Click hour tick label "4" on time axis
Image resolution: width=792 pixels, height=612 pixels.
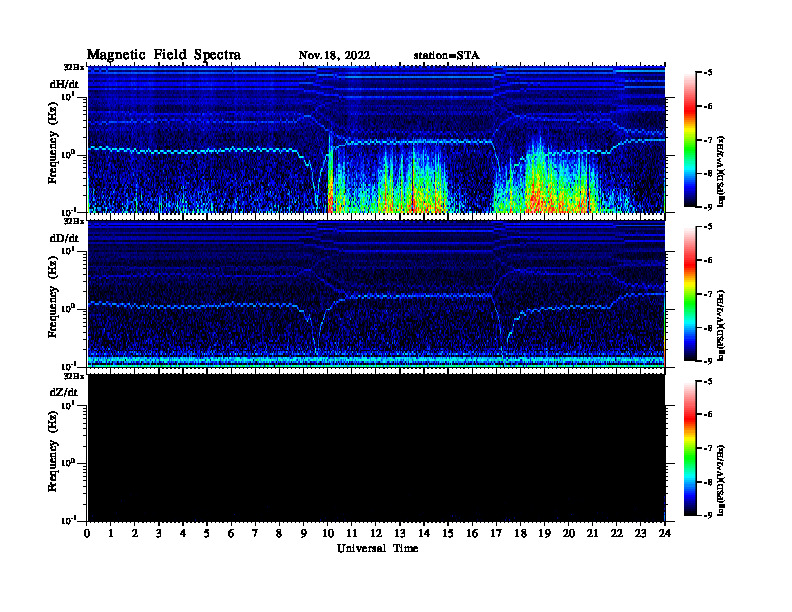click(x=183, y=534)
